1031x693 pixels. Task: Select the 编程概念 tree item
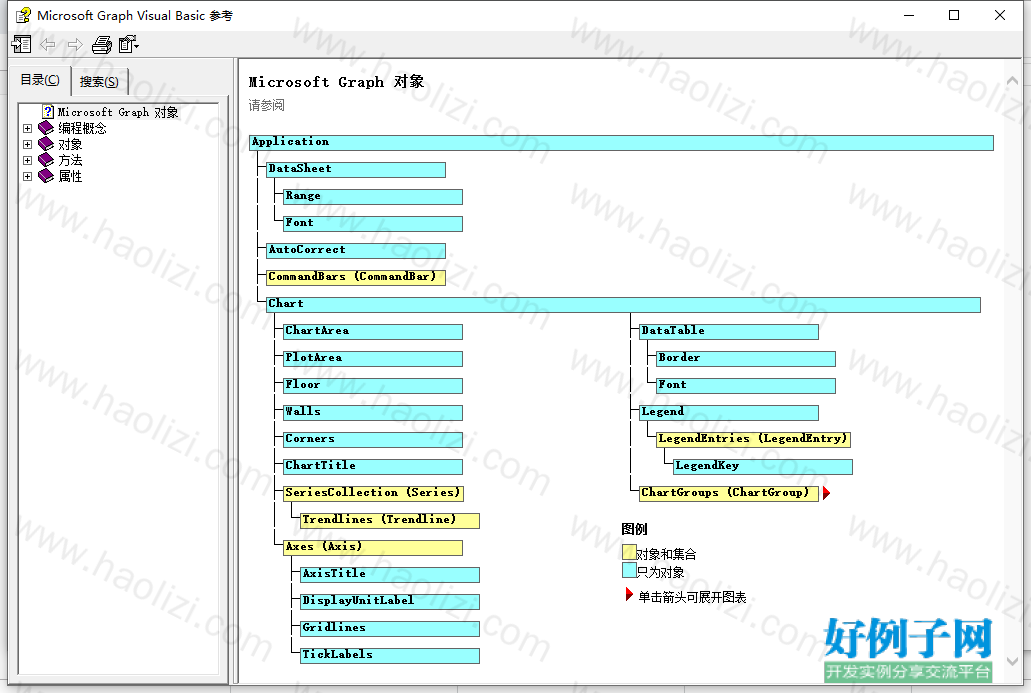point(82,128)
